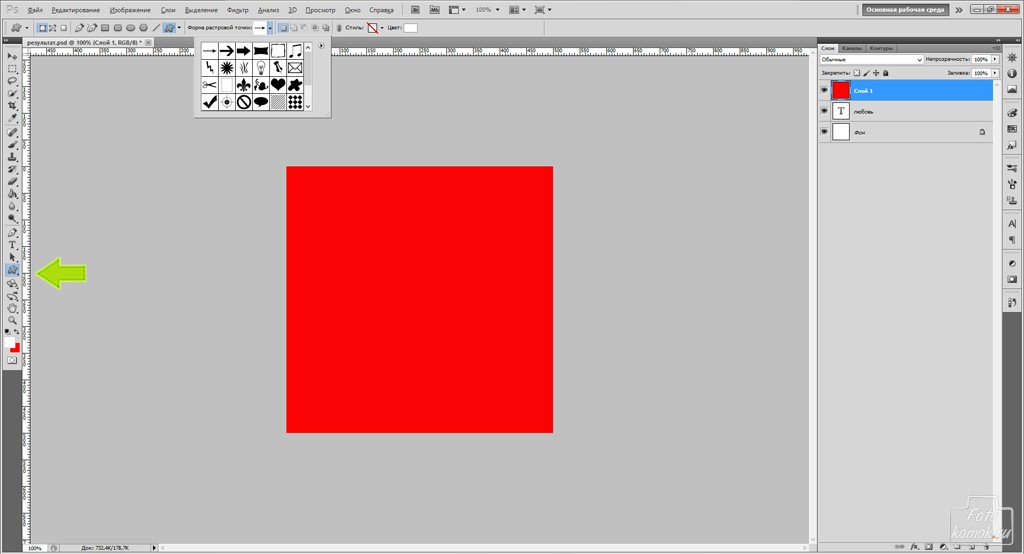This screenshot has width=1024, height=554.
Task: Select the Eyedropper tool
Action: coord(12,118)
